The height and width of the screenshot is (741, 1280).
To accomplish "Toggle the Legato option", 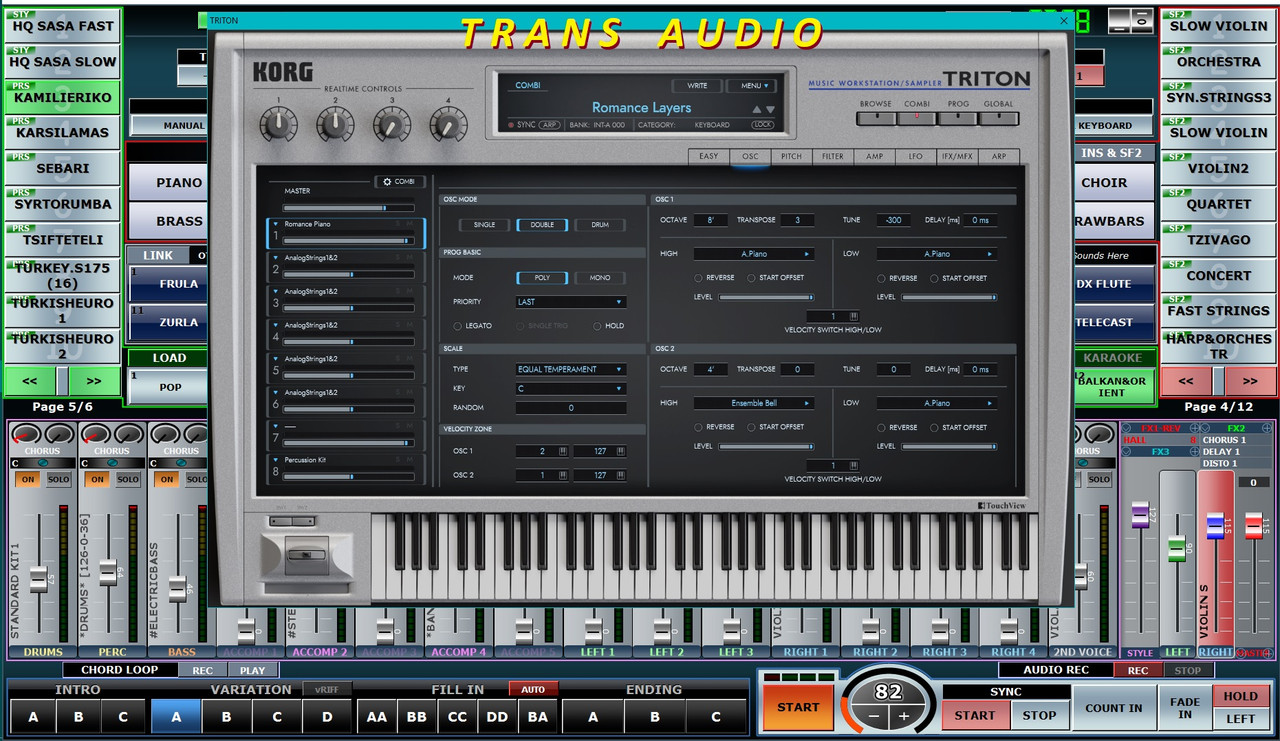I will pos(457,326).
